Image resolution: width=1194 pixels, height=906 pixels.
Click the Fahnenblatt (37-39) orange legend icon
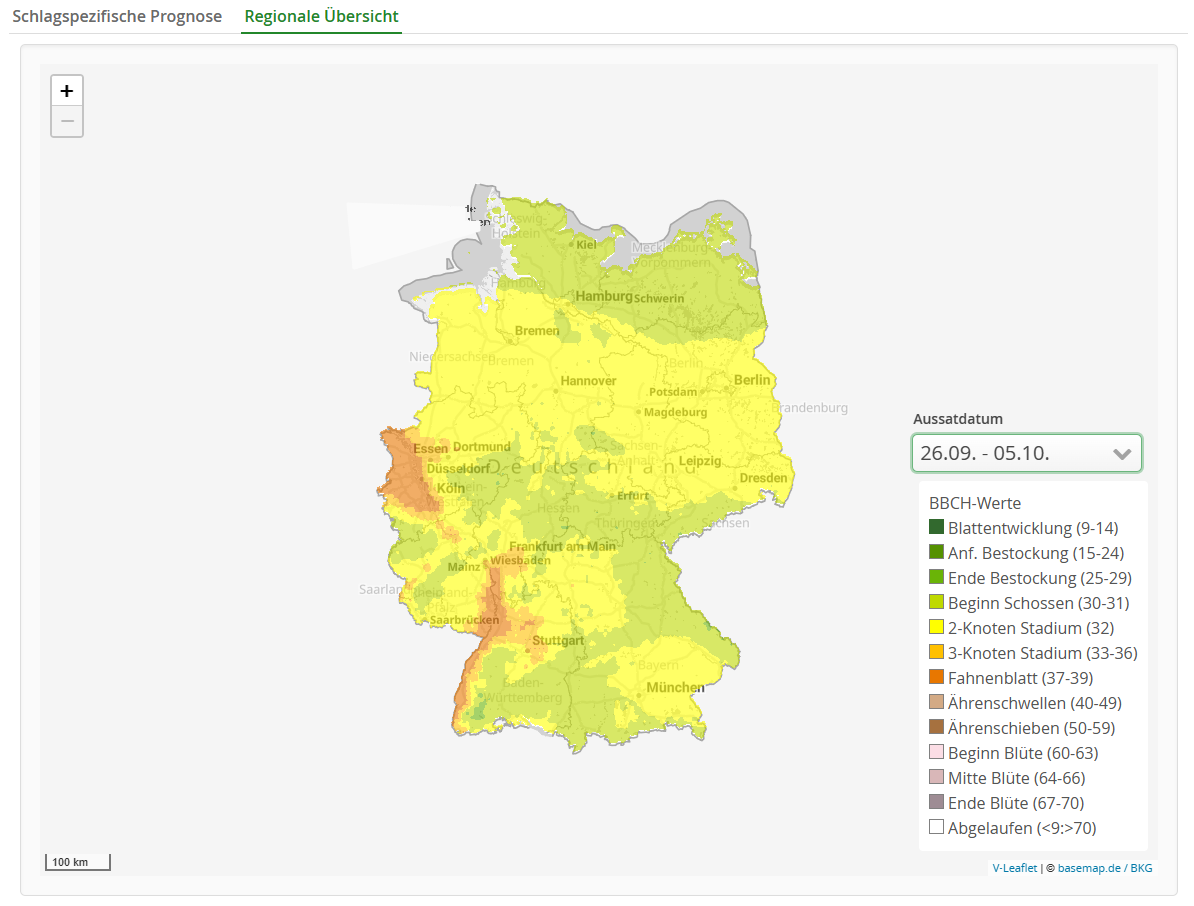click(936, 677)
